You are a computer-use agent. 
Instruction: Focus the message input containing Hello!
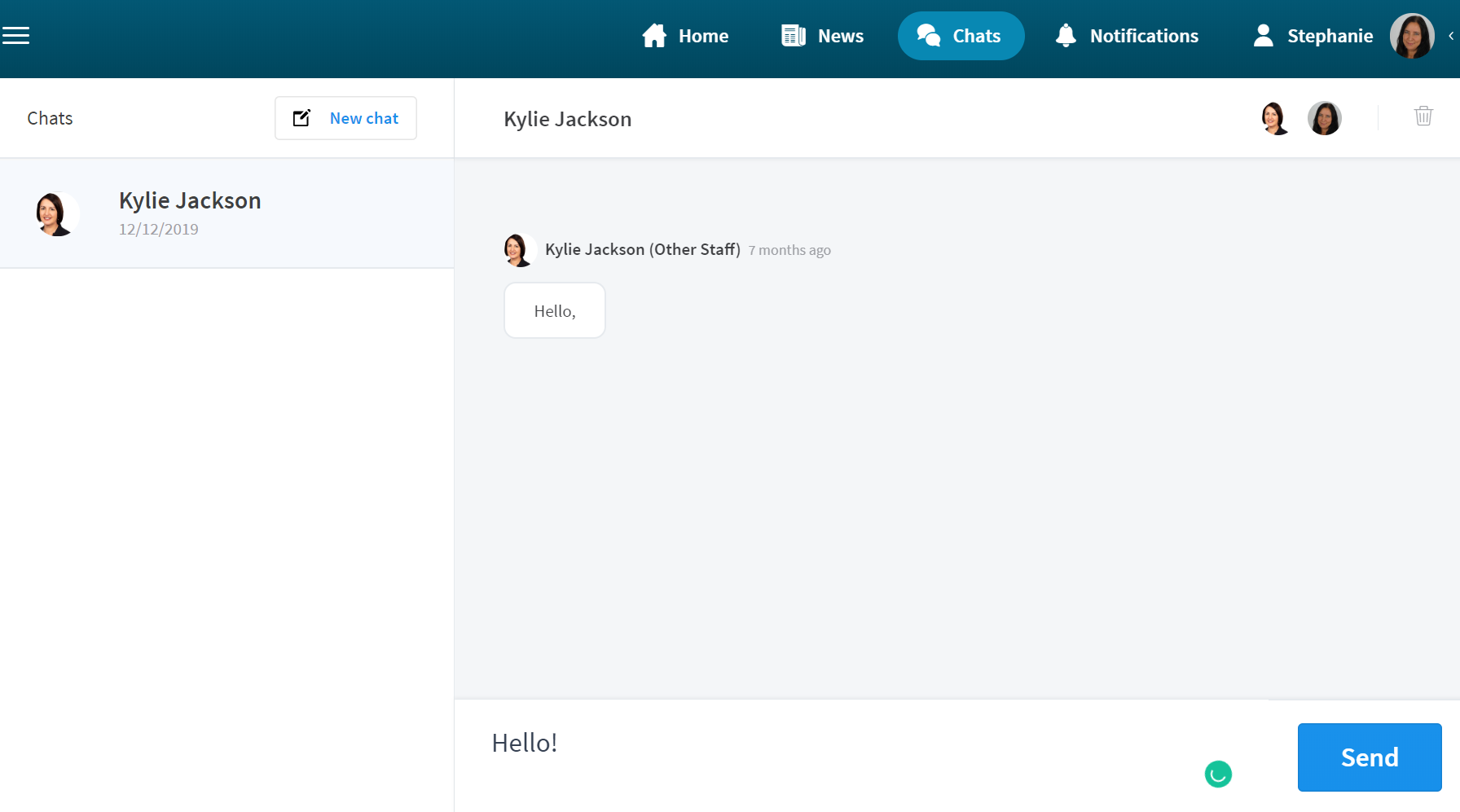(861, 756)
